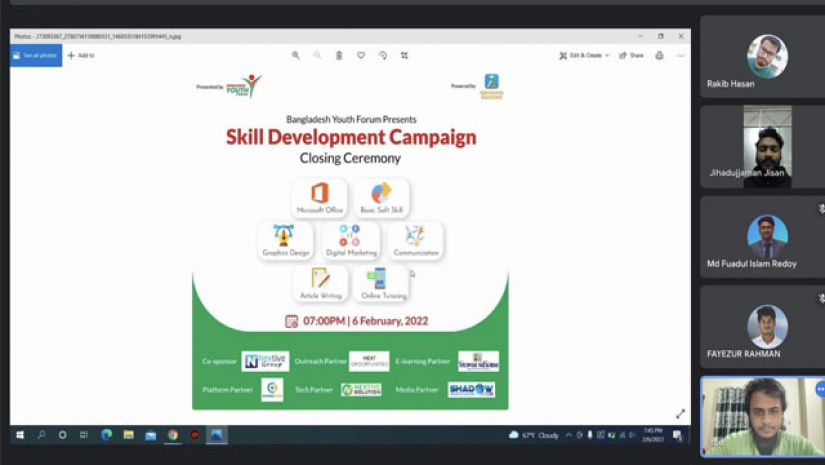Enter full screen with diagonal arrows icon
This screenshot has width=825, height=465.
[x=680, y=414]
